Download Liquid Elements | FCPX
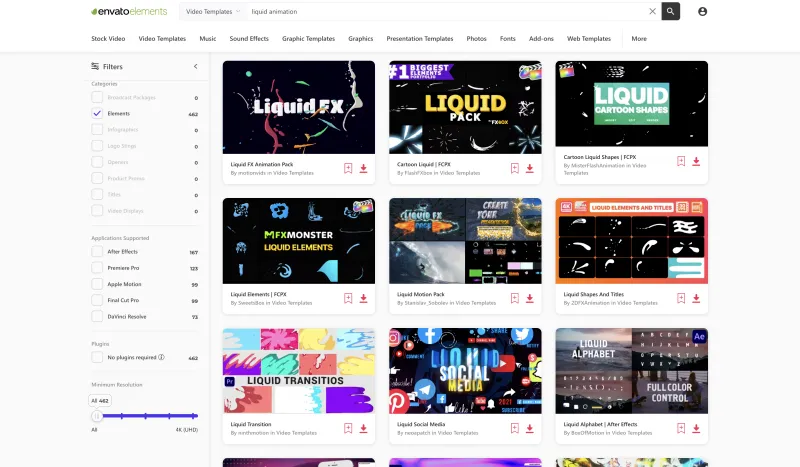This screenshot has height=467, width=800. coord(363,298)
